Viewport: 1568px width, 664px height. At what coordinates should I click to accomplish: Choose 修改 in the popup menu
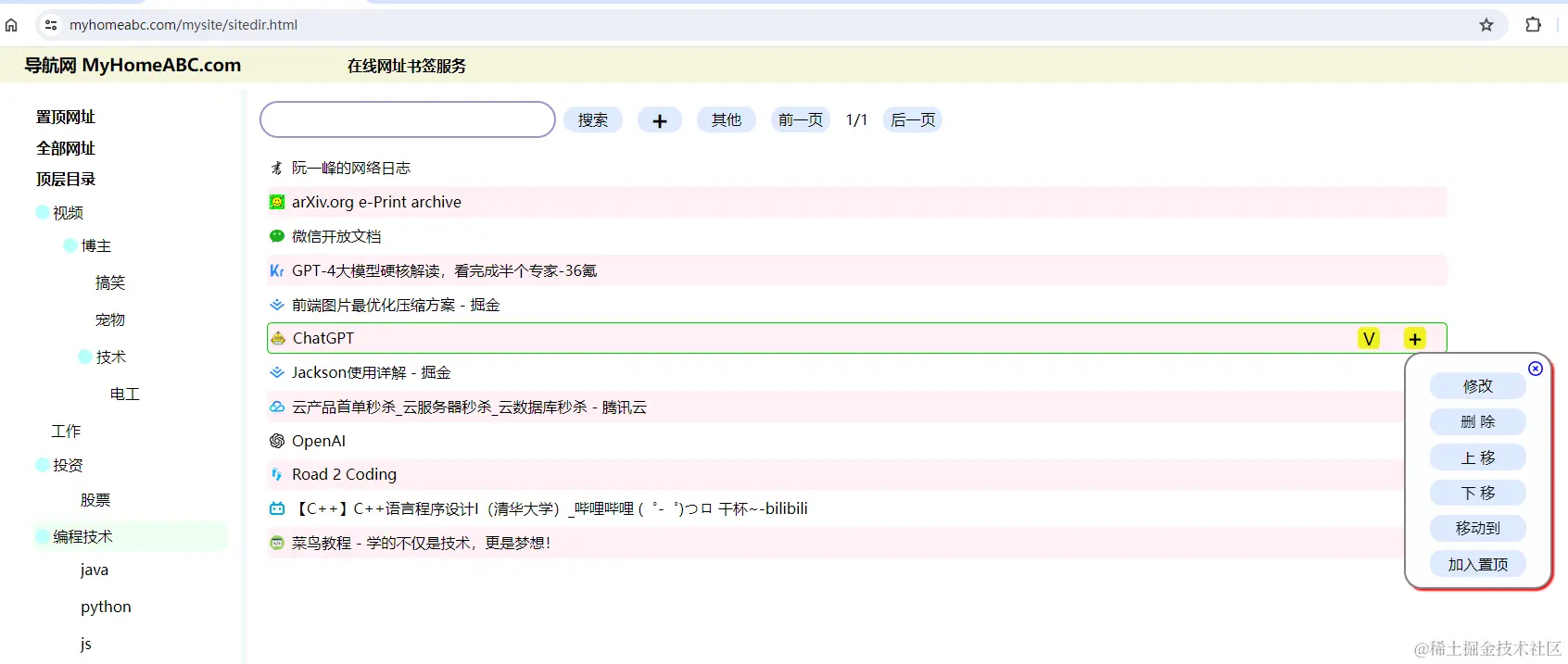1478,386
